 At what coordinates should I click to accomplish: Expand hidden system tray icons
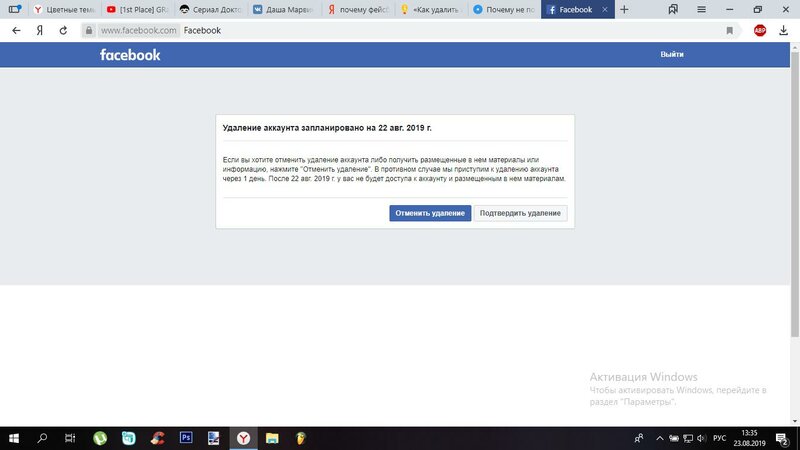click(659, 438)
